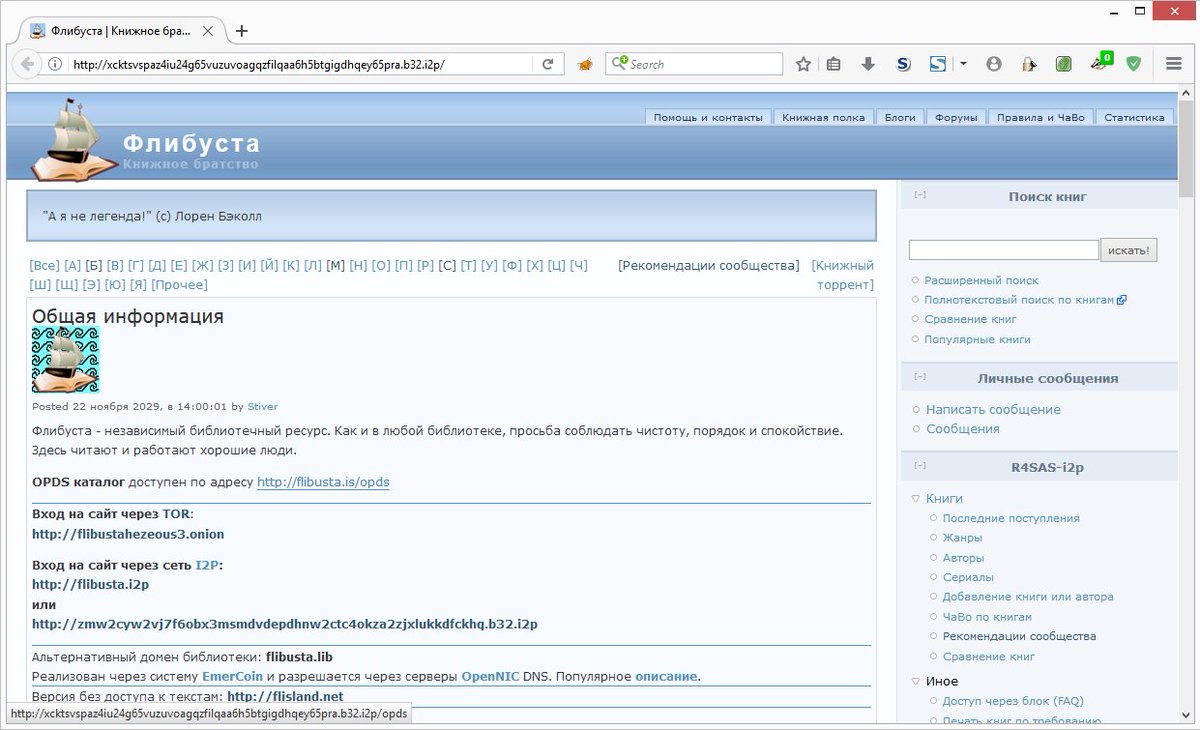1200x730 pixels.
Task: Collapse the R4SAS-i2p section
Action: pyautogui.click(x=919, y=465)
